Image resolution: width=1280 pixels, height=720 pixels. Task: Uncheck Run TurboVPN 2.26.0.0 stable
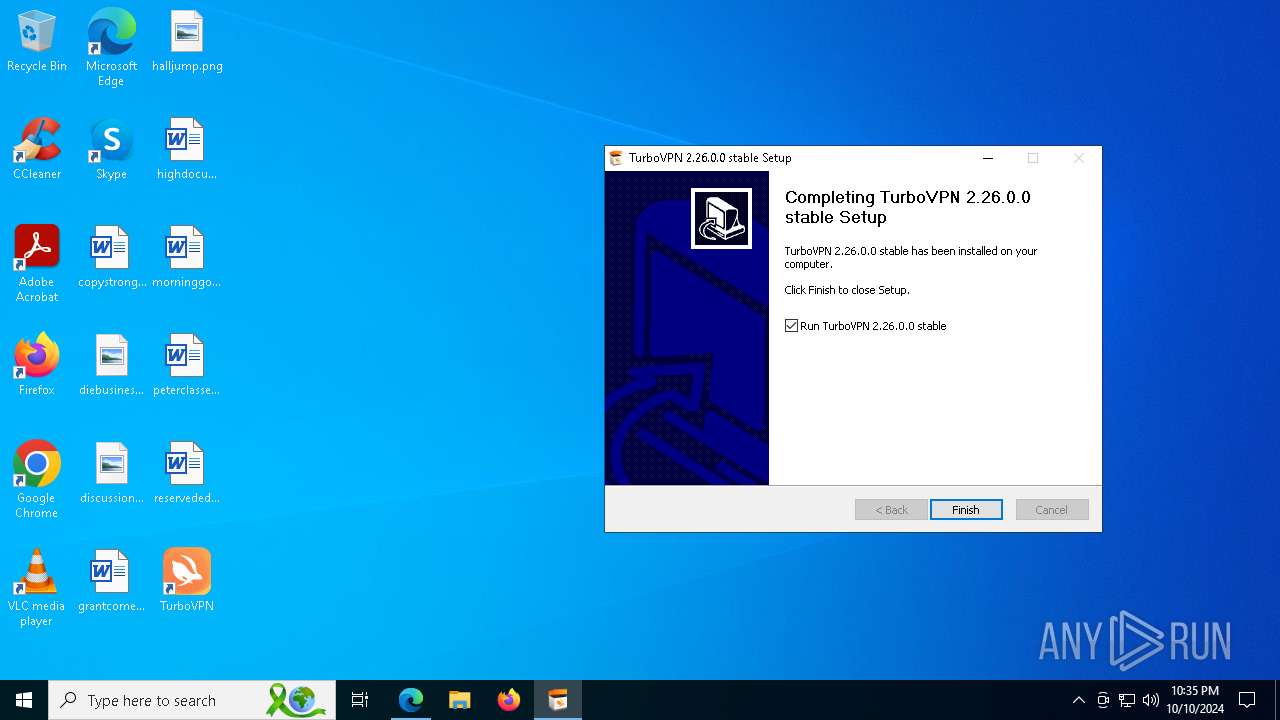(x=792, y=326)
